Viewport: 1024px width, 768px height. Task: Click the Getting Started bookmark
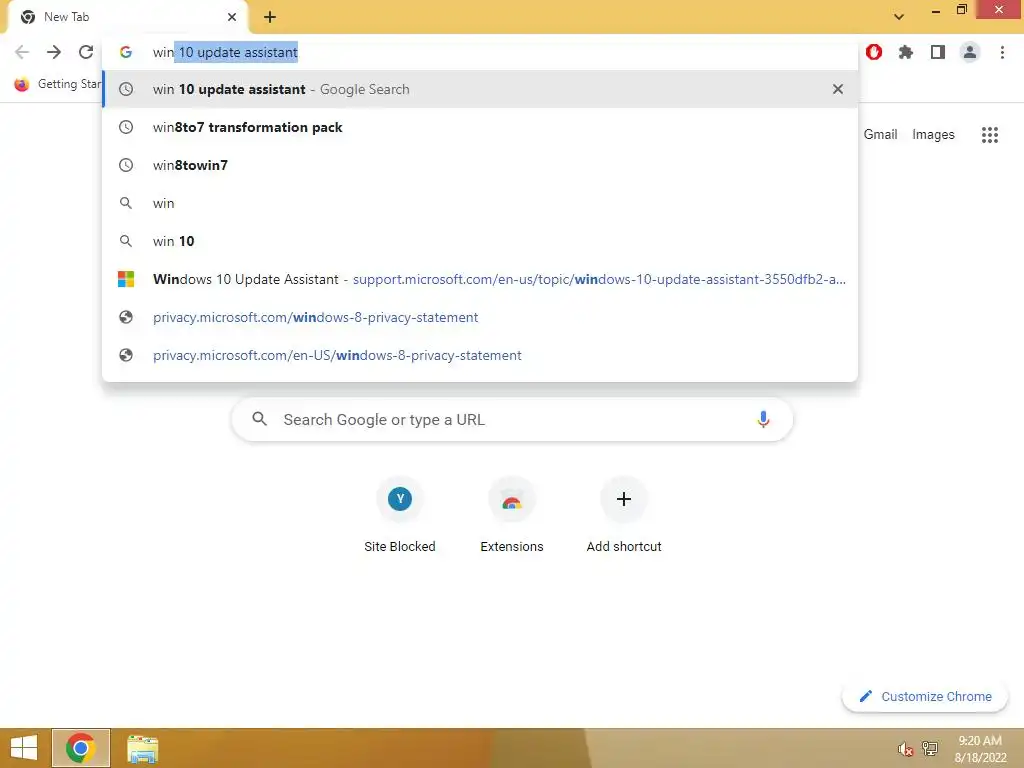tap(59, 84)
